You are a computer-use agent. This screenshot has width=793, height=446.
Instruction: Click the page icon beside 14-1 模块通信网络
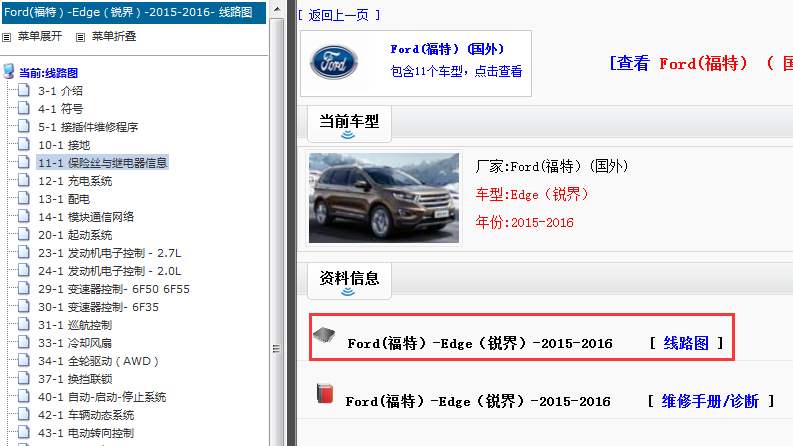pyautogui.click(x=24, y=216)
